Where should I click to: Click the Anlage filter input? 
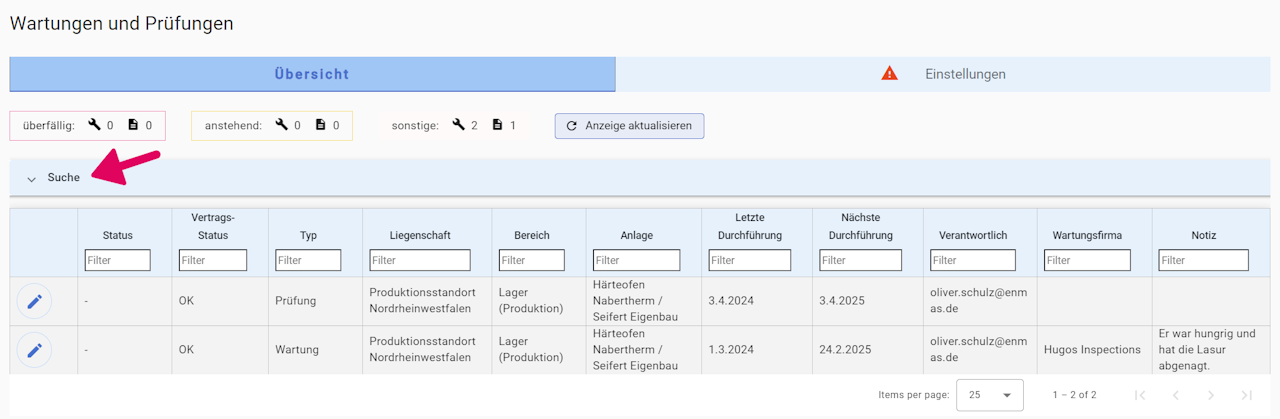click(636, 260)
